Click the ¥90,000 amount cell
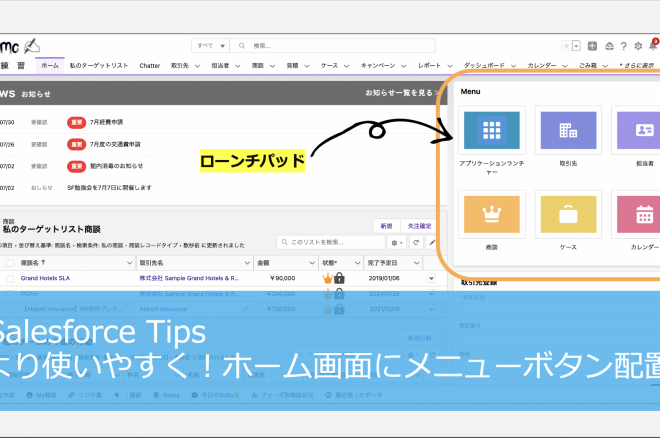Image resolution: width=660 pixels, height=438 pixels. 283,278
